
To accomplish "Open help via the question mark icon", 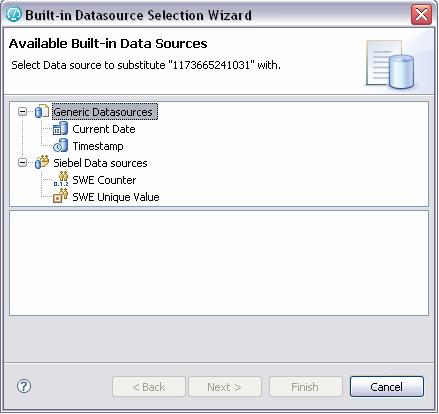I will (x=24, y=386).
